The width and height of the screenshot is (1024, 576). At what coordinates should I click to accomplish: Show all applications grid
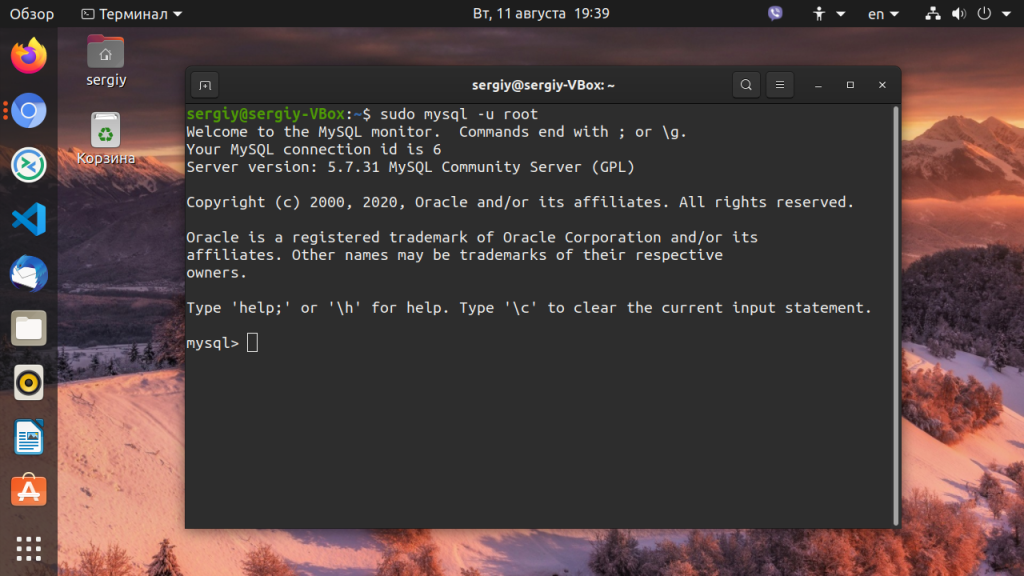pyautogui.click(x=29, y=549)
